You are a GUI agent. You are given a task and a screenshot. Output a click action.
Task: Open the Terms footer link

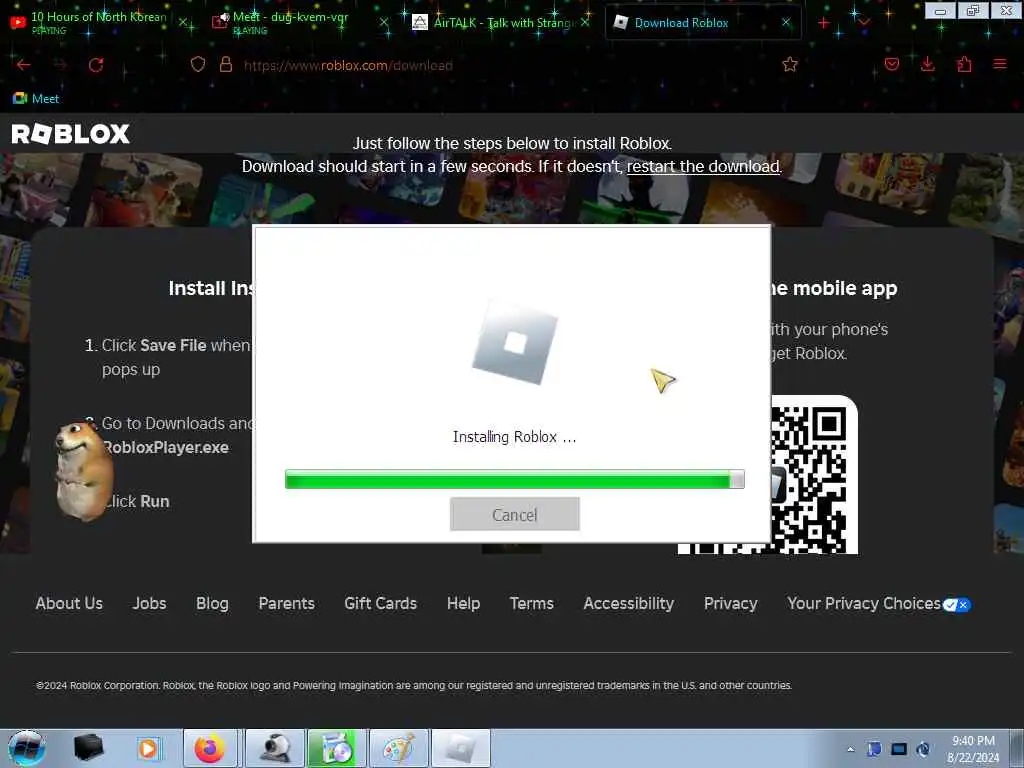(532, 603)
